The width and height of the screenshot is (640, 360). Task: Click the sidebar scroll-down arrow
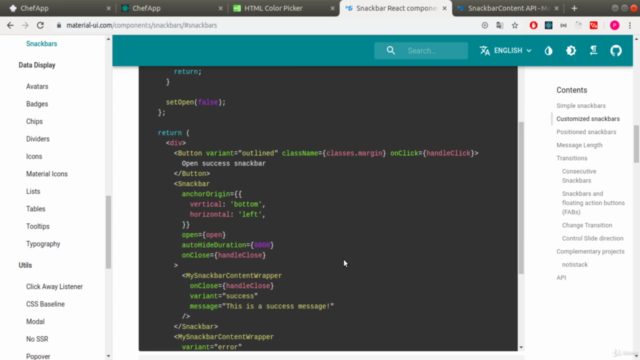(108, 356)
